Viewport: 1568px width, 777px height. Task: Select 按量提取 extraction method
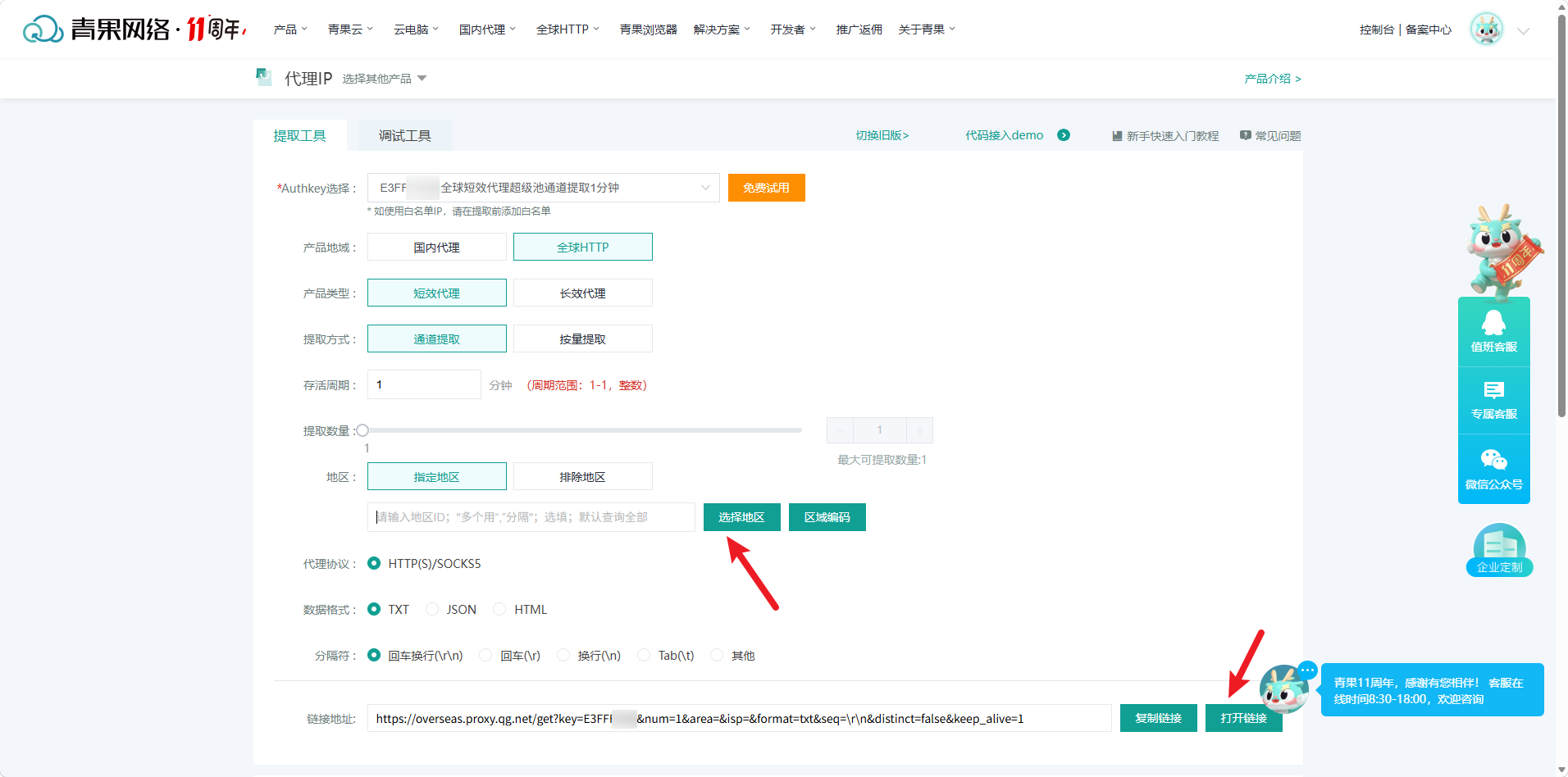tap(582, 339)
